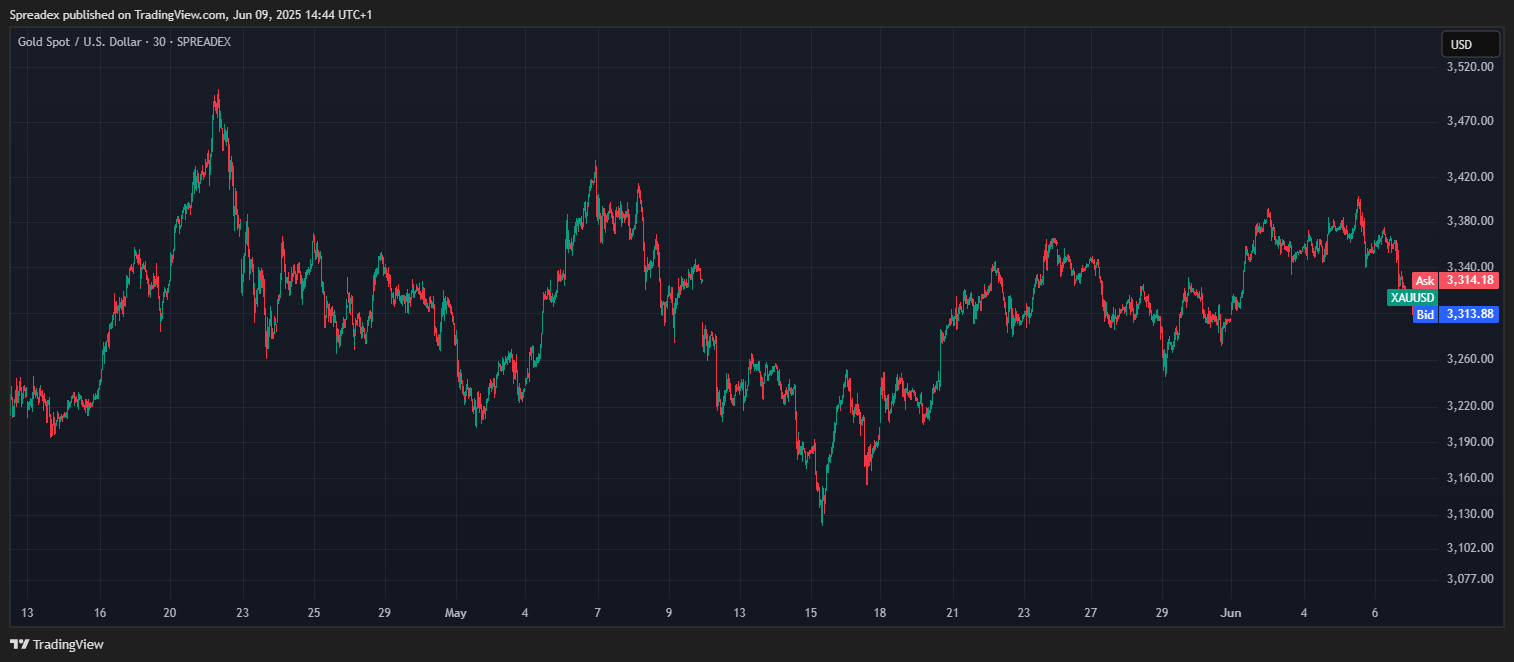Click the 3,130.00 price axis label
This screenshot has height=662, width=1514.
[1470, 514]
